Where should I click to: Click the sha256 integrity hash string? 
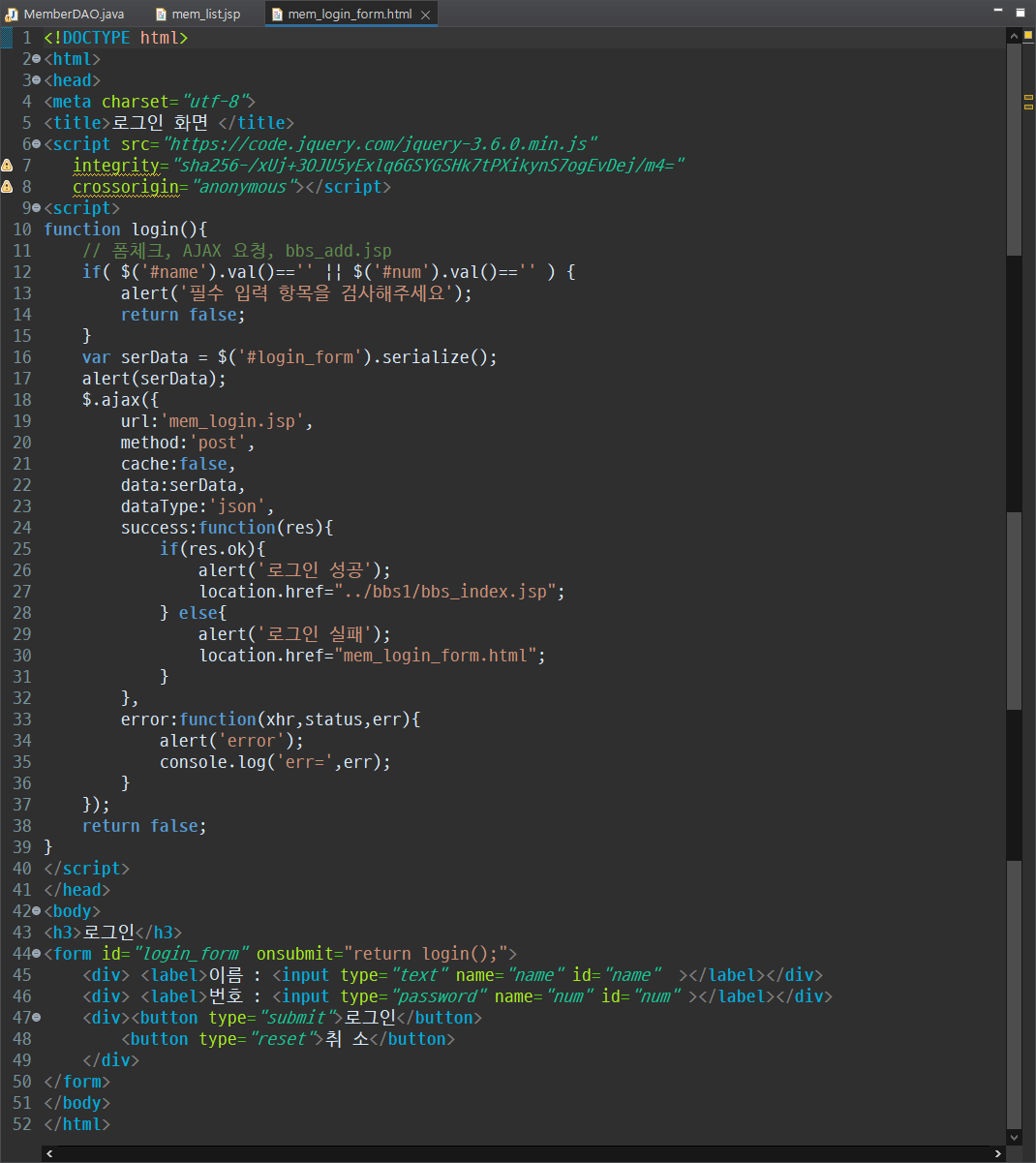(428, 166)
